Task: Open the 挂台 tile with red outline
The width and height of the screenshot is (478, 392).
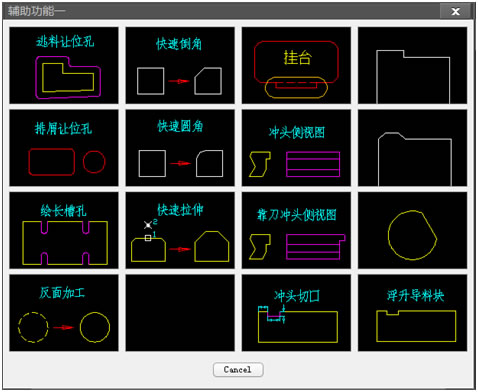Action: coord(296,65)
